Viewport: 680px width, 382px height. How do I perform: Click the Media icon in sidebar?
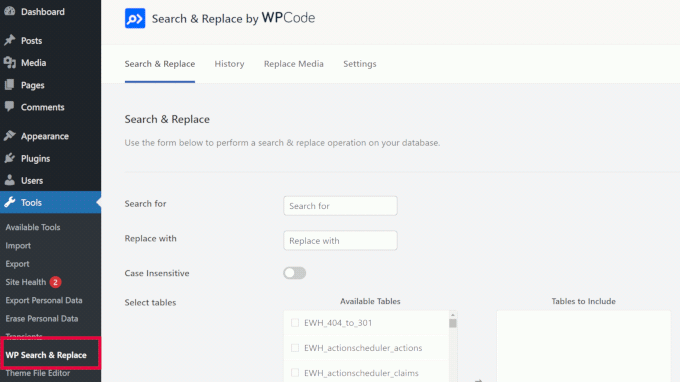coord(10,62)
